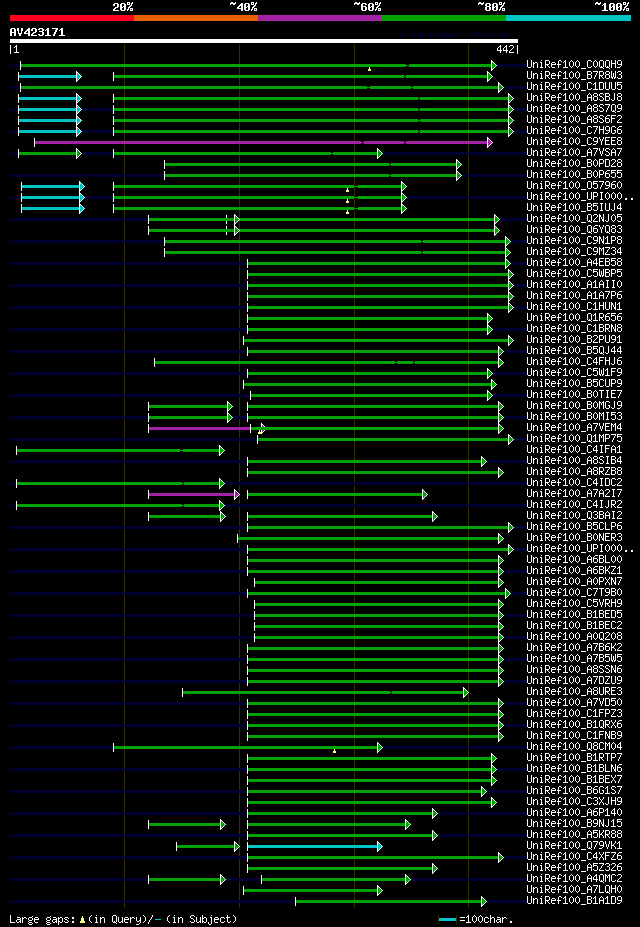Viewport: 640px width, 927px height.
Task: Open hit UniRef100_A8SBJ8
Action: pyautogui.click(x=574, y=98)
